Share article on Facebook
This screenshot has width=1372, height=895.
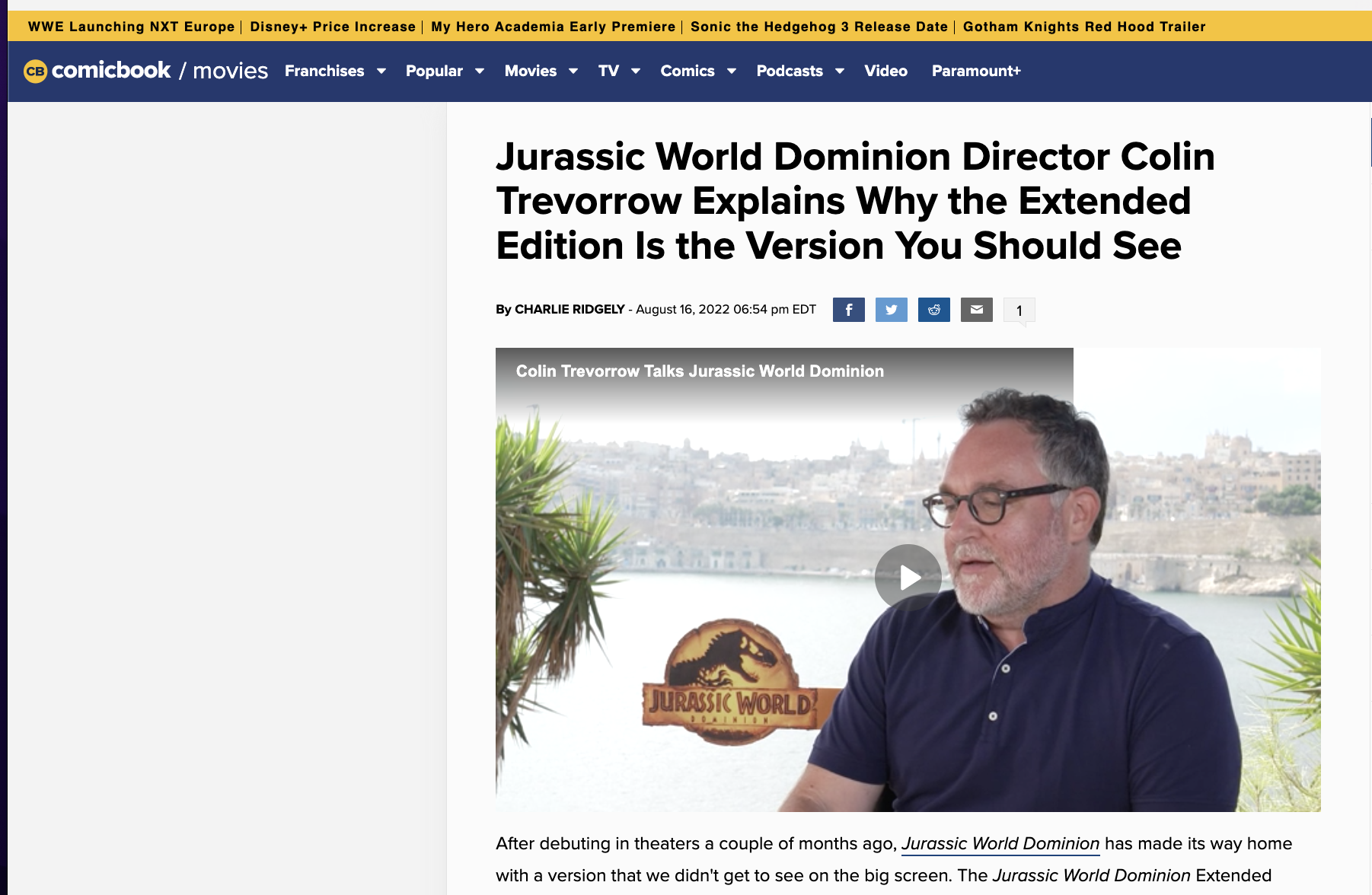[848, 310]
